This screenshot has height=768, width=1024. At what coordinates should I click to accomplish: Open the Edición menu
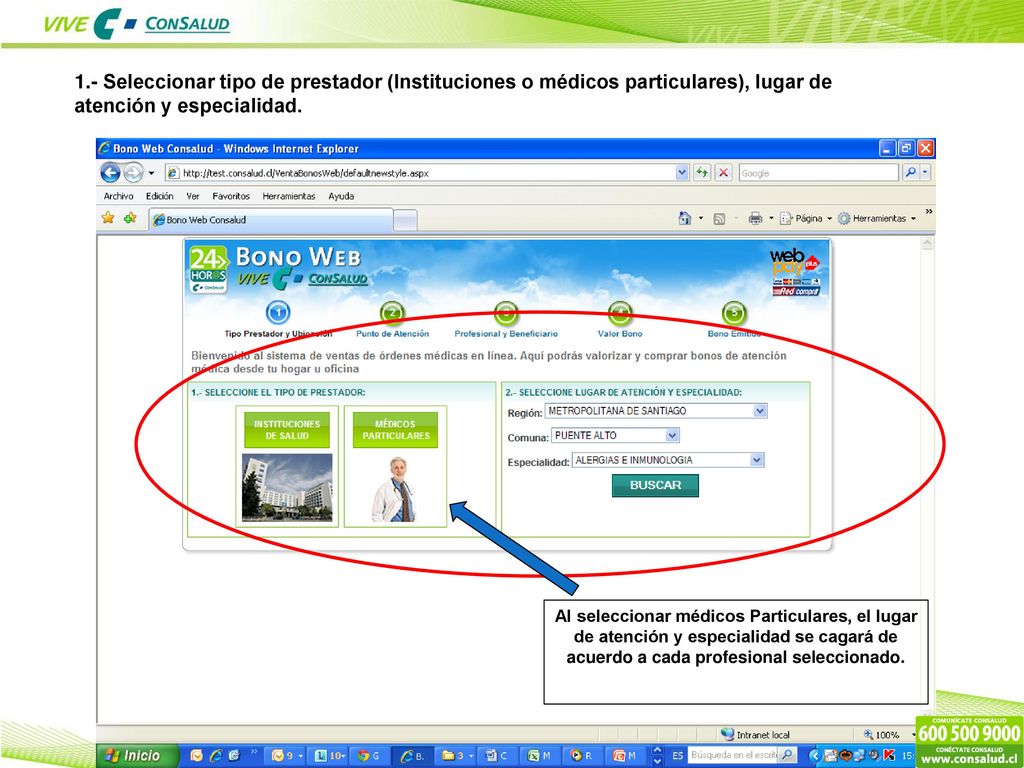coord(159,196)
